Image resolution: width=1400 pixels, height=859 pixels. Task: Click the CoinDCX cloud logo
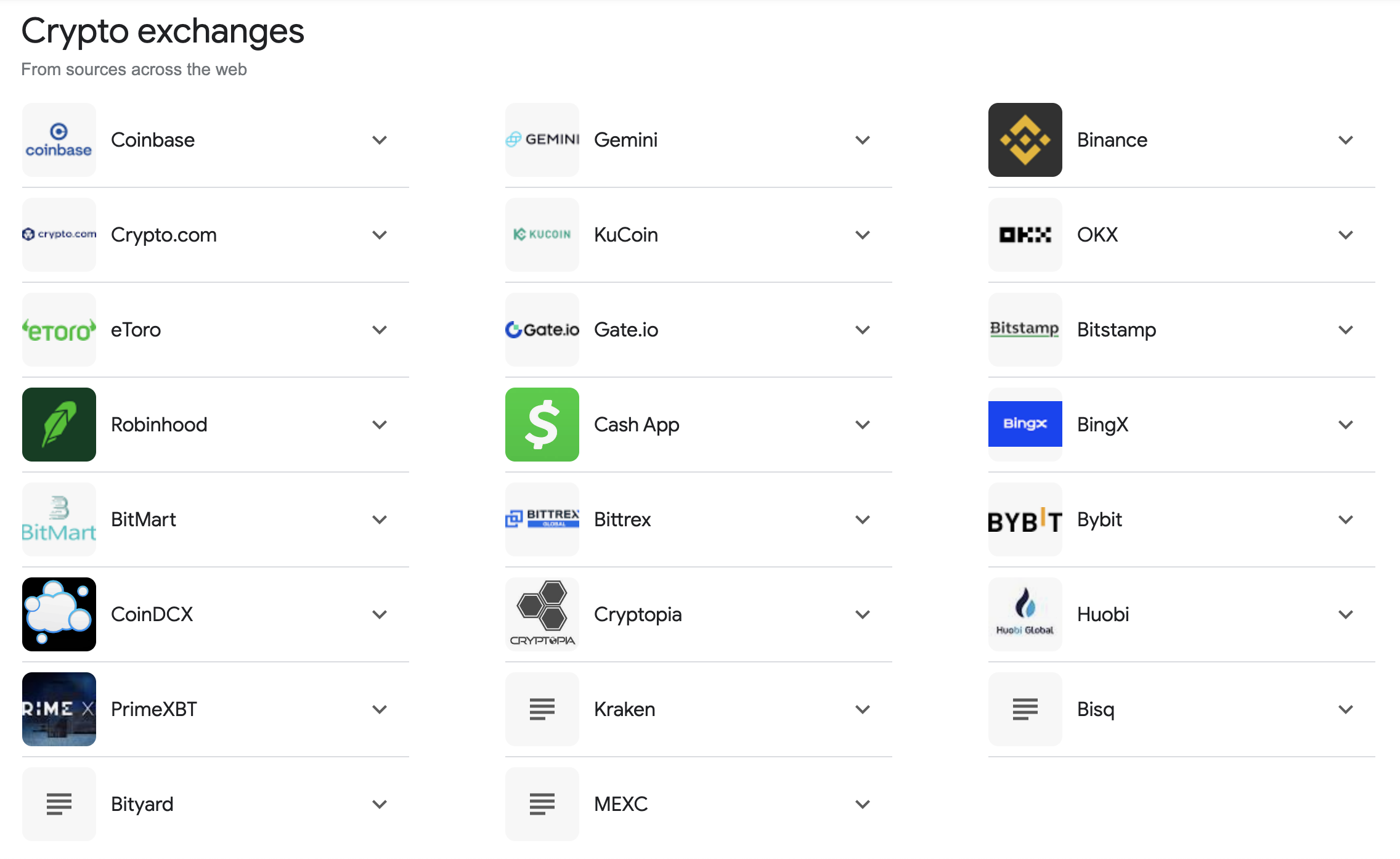pos(59,614)
